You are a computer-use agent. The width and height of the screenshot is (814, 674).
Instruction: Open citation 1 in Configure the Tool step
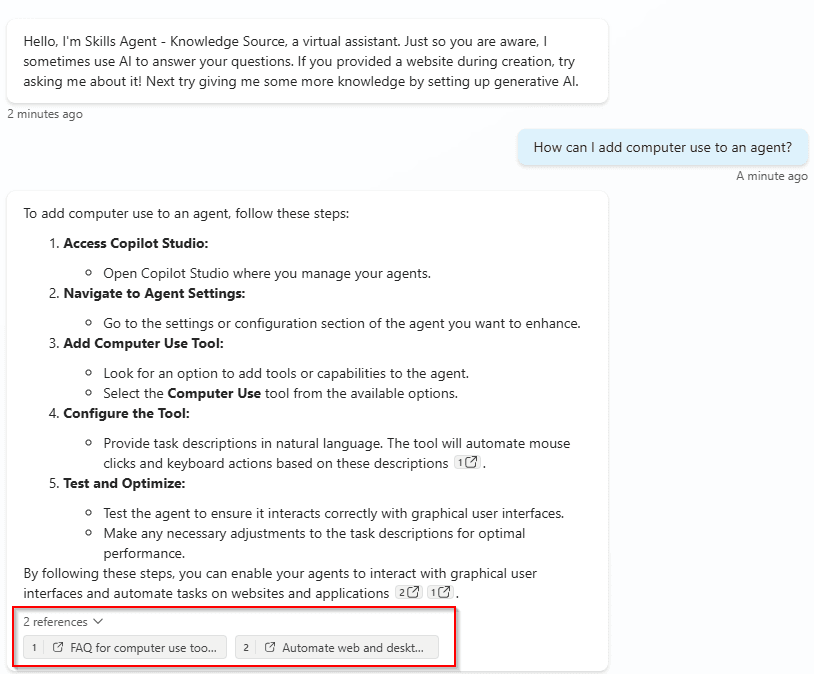[467, 463]
